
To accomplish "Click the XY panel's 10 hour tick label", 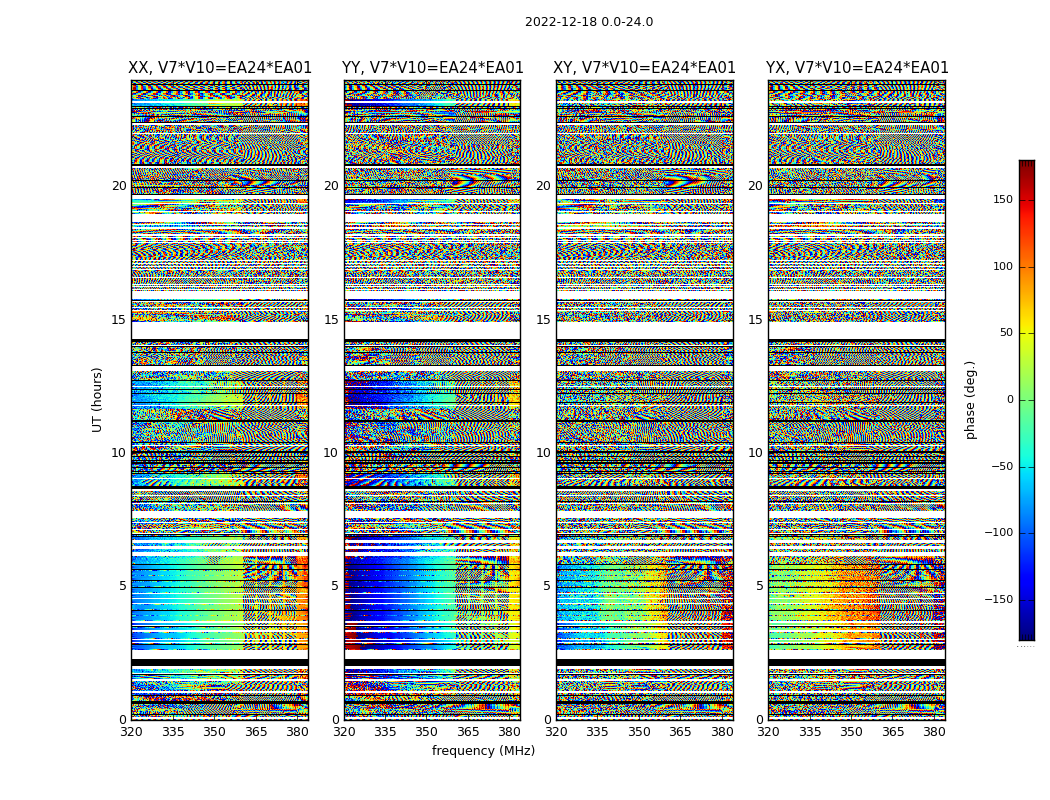I will click(544, 453).
